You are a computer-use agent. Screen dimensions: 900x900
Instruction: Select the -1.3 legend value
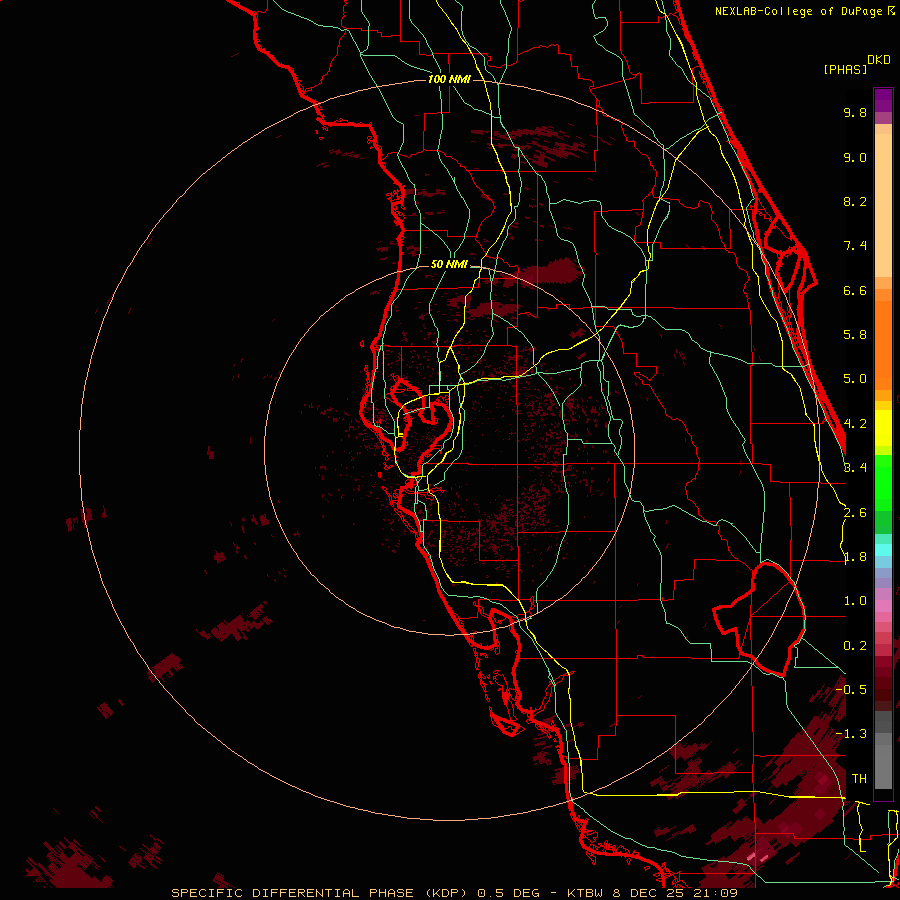[851, 734]
